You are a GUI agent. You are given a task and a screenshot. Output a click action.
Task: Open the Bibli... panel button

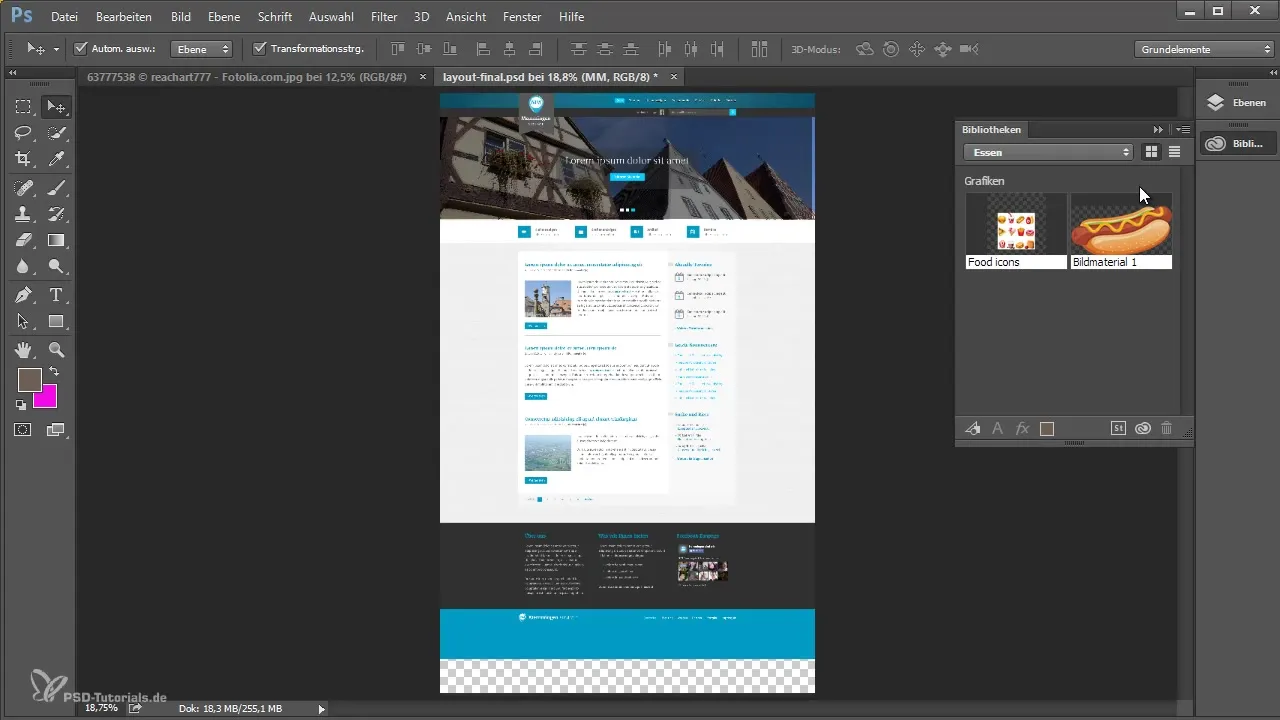1237,144
